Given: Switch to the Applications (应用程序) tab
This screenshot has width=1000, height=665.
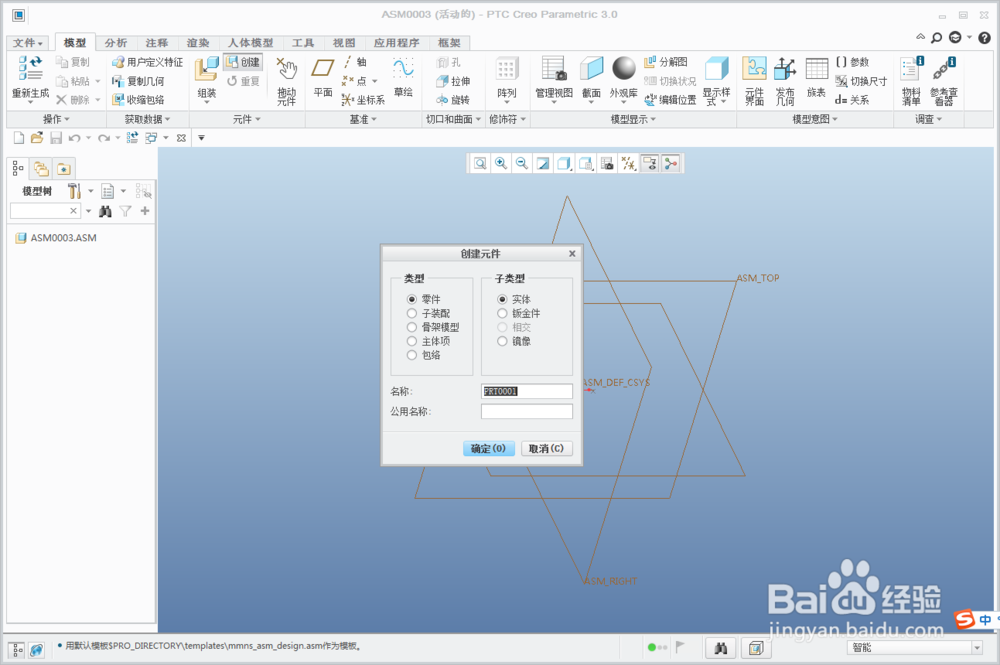Looking at the screenshot, I should pyautogui.click(x=397, y=43).
